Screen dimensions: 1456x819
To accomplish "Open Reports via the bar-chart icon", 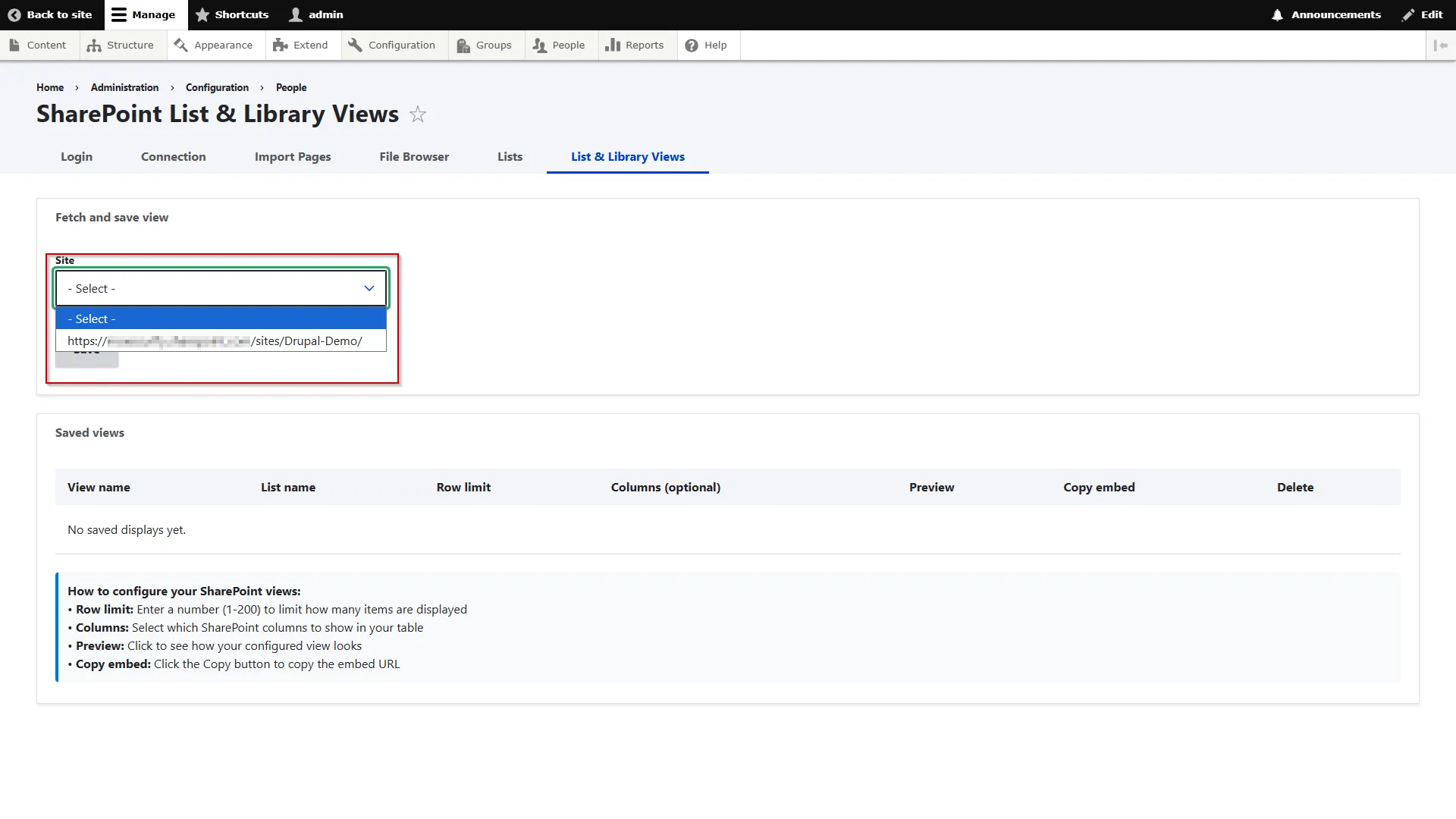I will tap(611, 45).
